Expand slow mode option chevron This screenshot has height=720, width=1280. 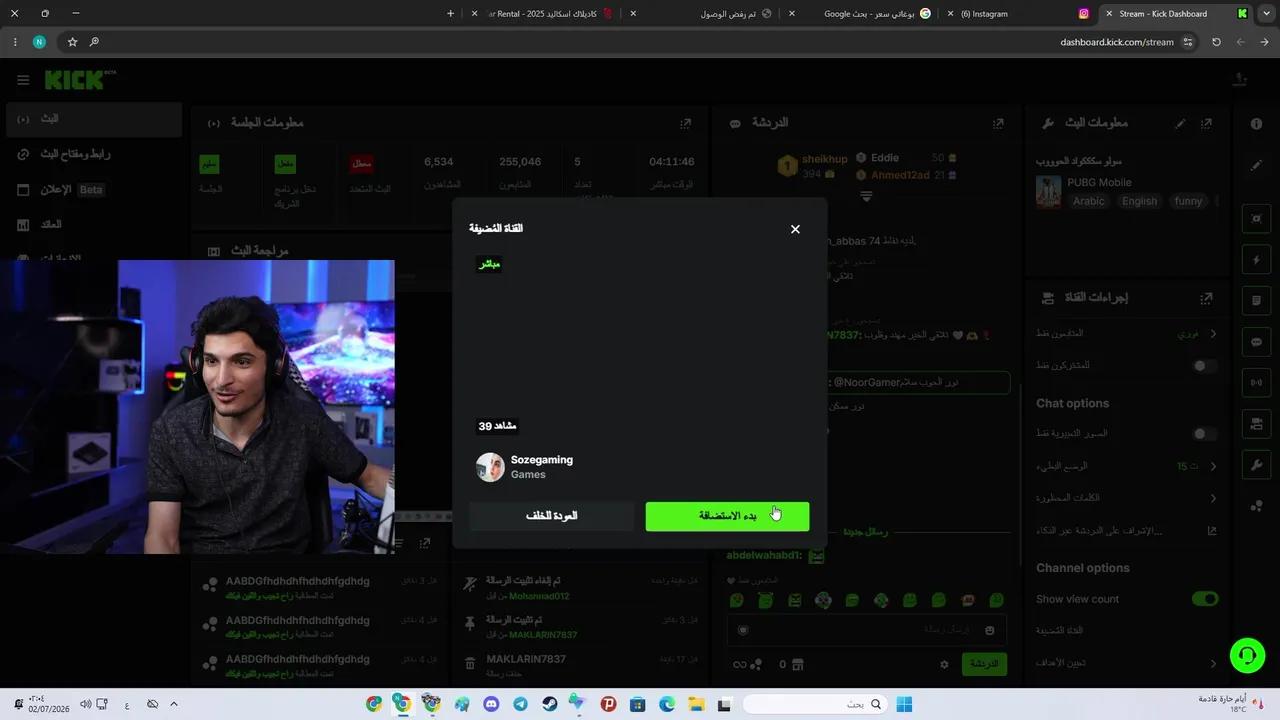1213,466
